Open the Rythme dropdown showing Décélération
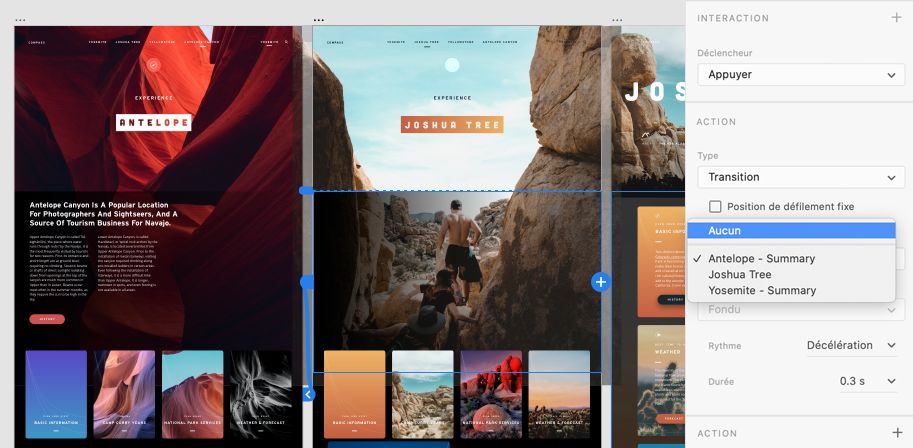Image resolution: width=913 pixels, height=448 pixels. [851, 345]
